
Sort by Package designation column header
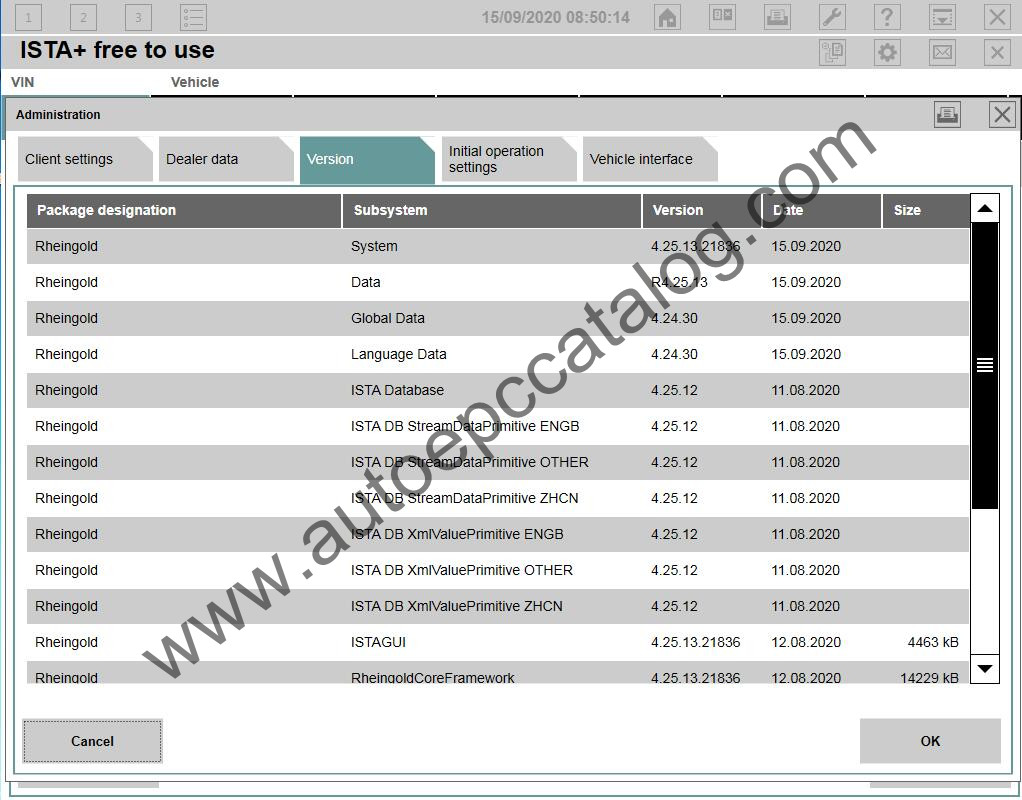184,211
